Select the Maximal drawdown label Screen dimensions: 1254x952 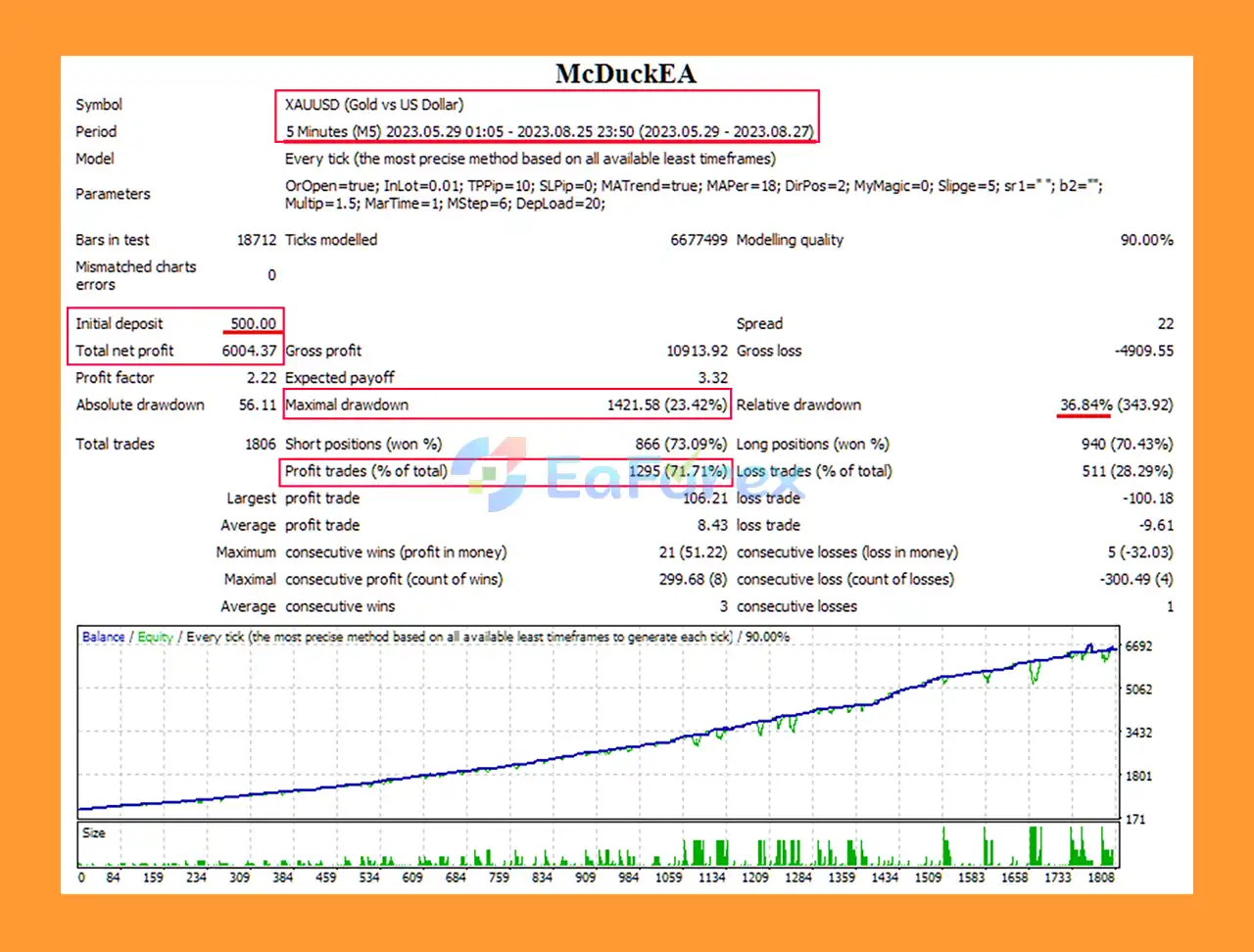[347, 405]
